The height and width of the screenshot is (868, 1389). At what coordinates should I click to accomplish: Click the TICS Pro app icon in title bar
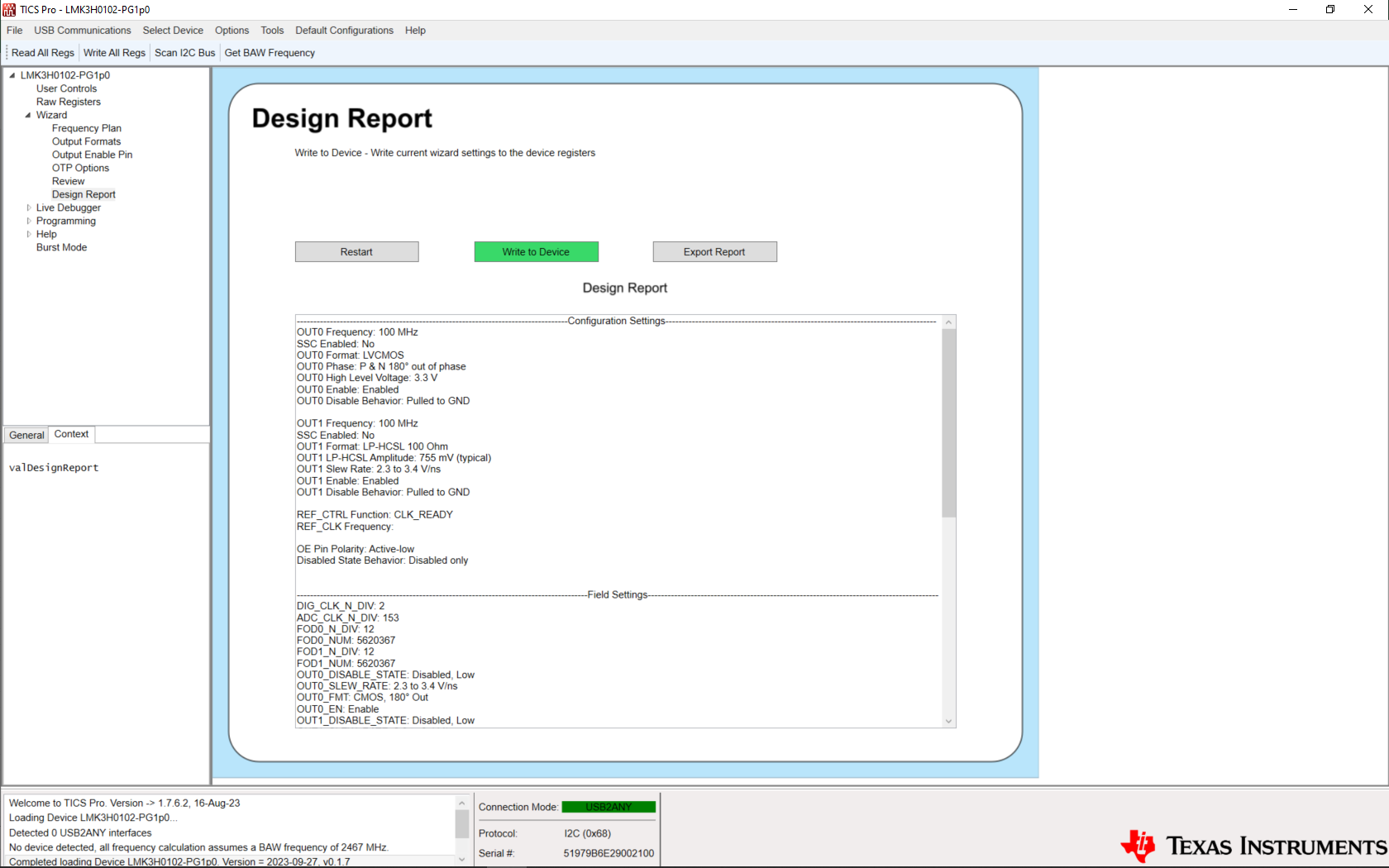tap(9, 10)
